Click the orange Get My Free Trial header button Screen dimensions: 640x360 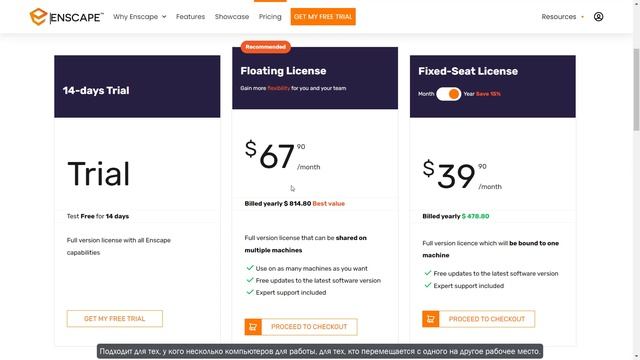tap(323, 17)
